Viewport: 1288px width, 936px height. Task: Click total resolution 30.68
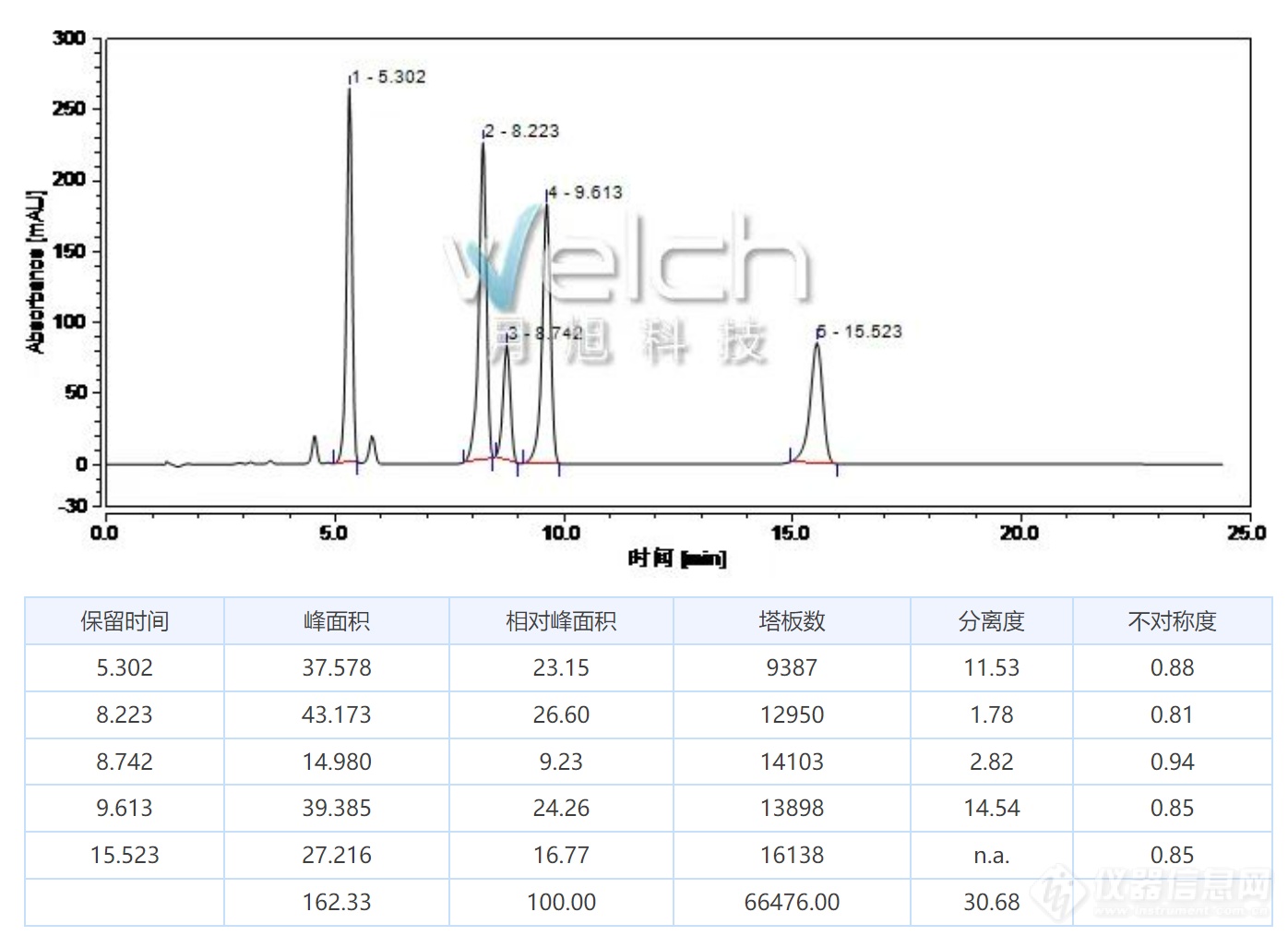(x=992, y=902)
